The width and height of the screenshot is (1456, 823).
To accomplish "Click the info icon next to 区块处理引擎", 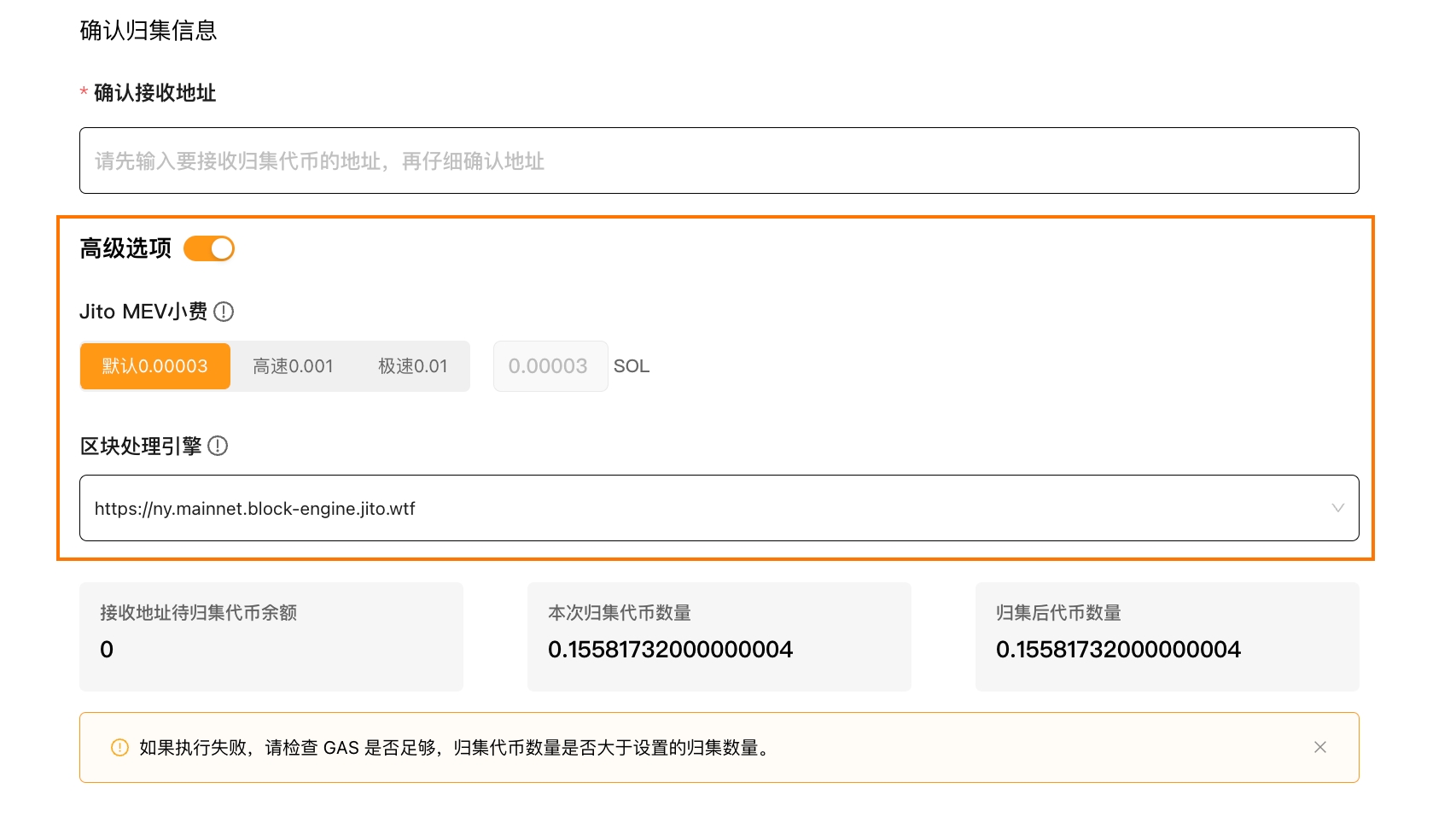I will pos(218,446).
